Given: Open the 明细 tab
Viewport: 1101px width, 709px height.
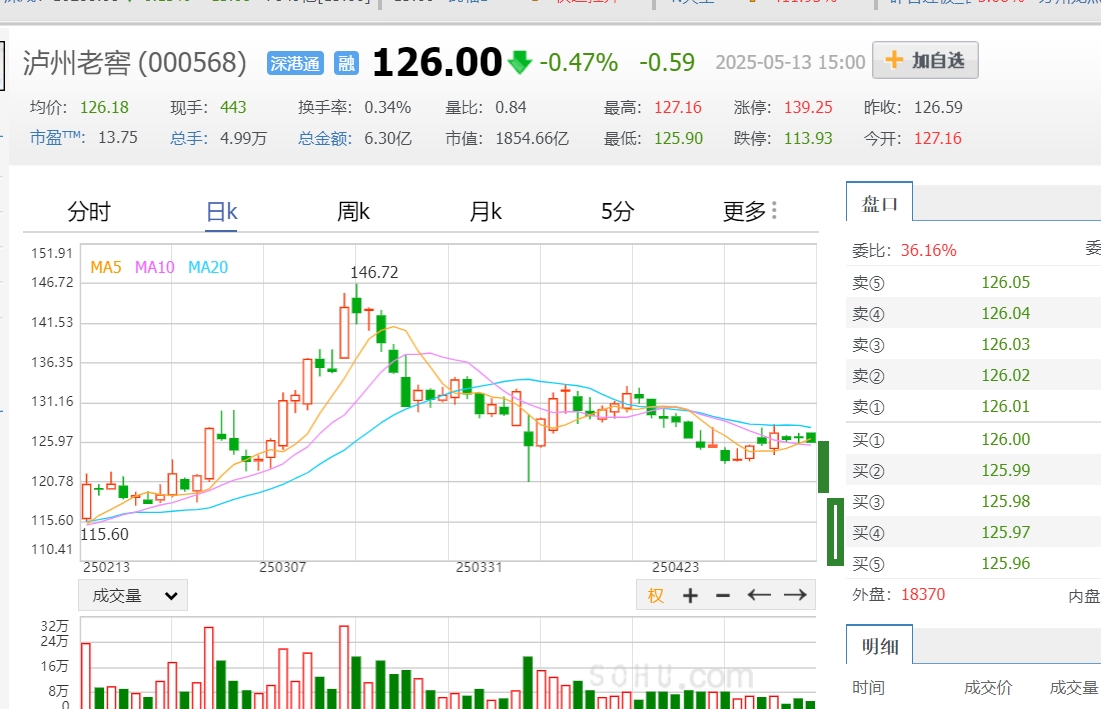Looking at the screenshot, I should click(880, 646).
